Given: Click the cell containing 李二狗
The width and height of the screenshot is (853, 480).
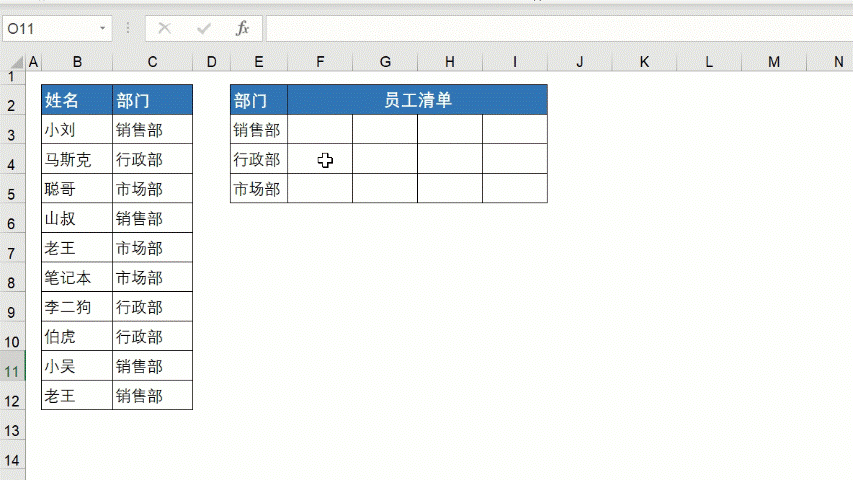Looking at the screenshot, I should pyautogui.click(x=77, y=306).
